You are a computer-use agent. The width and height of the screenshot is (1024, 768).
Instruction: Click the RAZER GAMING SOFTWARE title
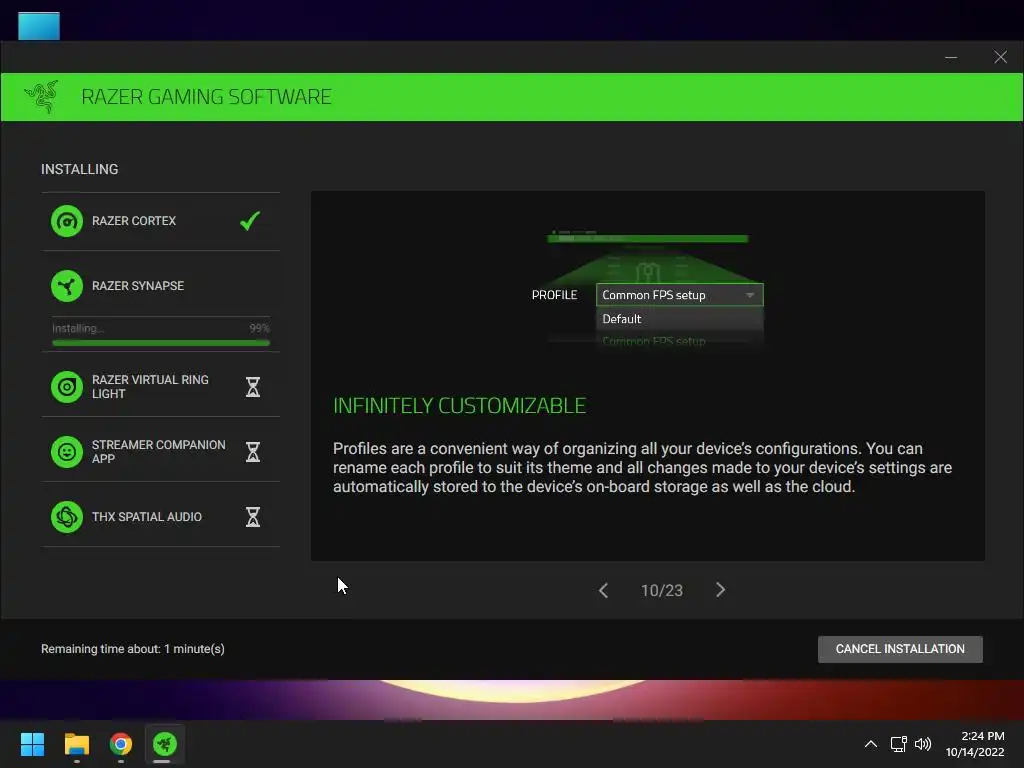point(206,97)
